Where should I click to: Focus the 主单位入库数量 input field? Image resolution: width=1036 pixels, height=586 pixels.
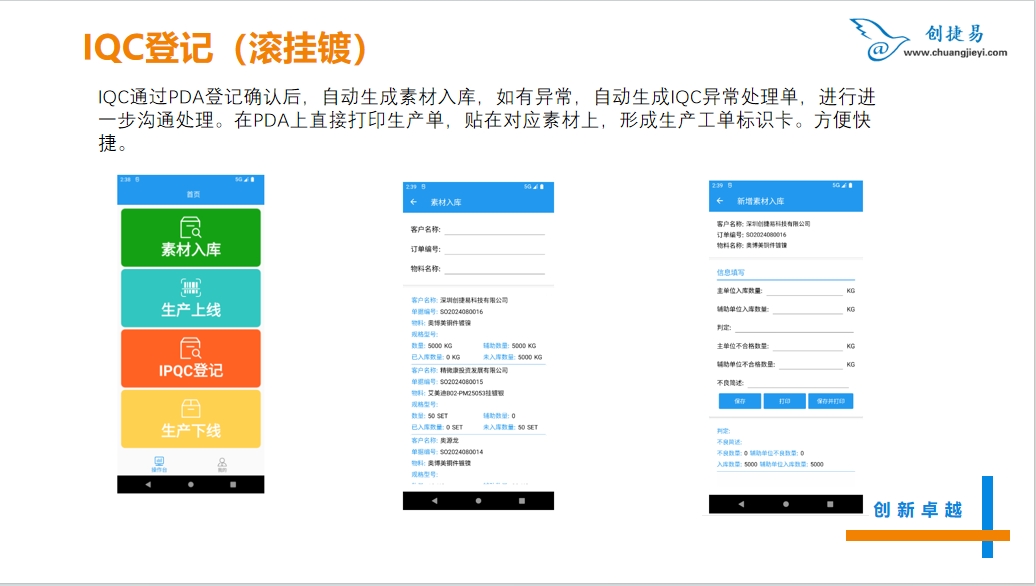[x=804, y=290]
